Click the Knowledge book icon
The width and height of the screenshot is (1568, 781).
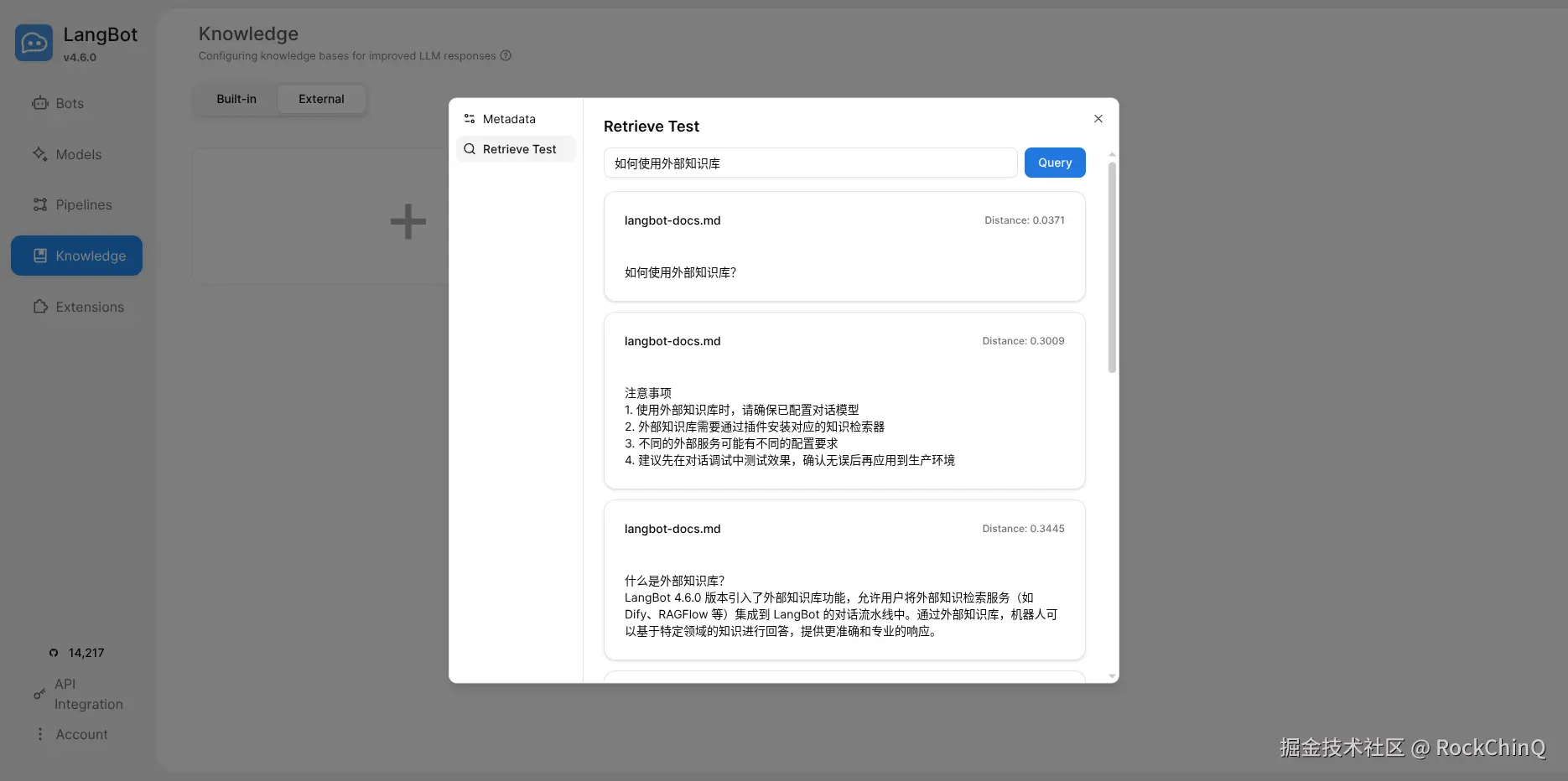(40, 256)
